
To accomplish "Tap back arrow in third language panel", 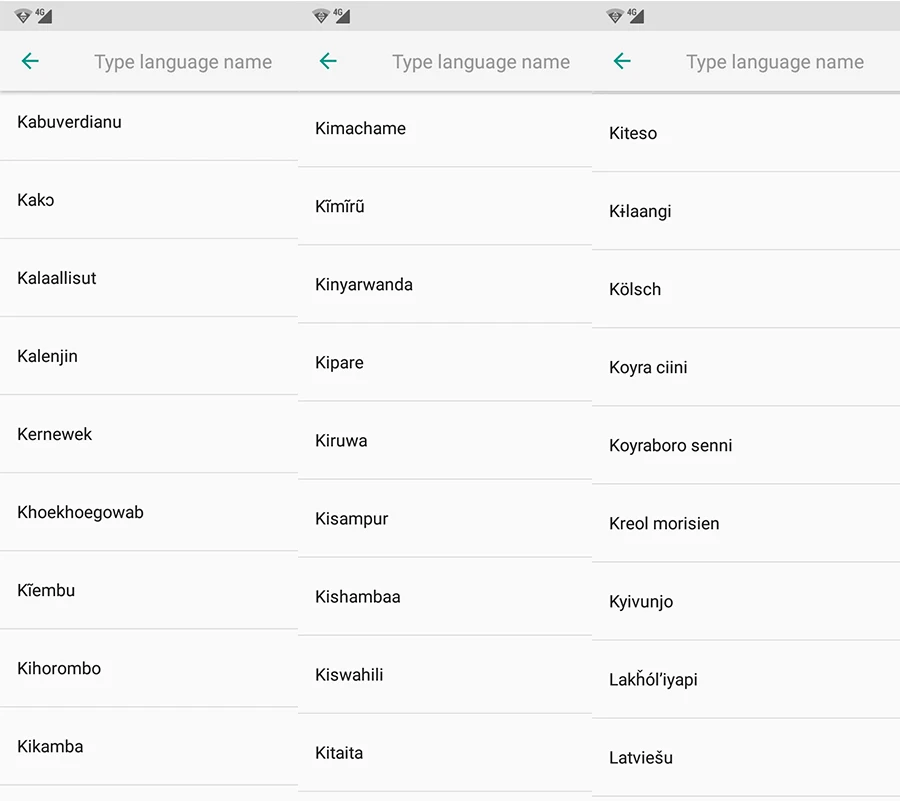I will pos(622,61).
